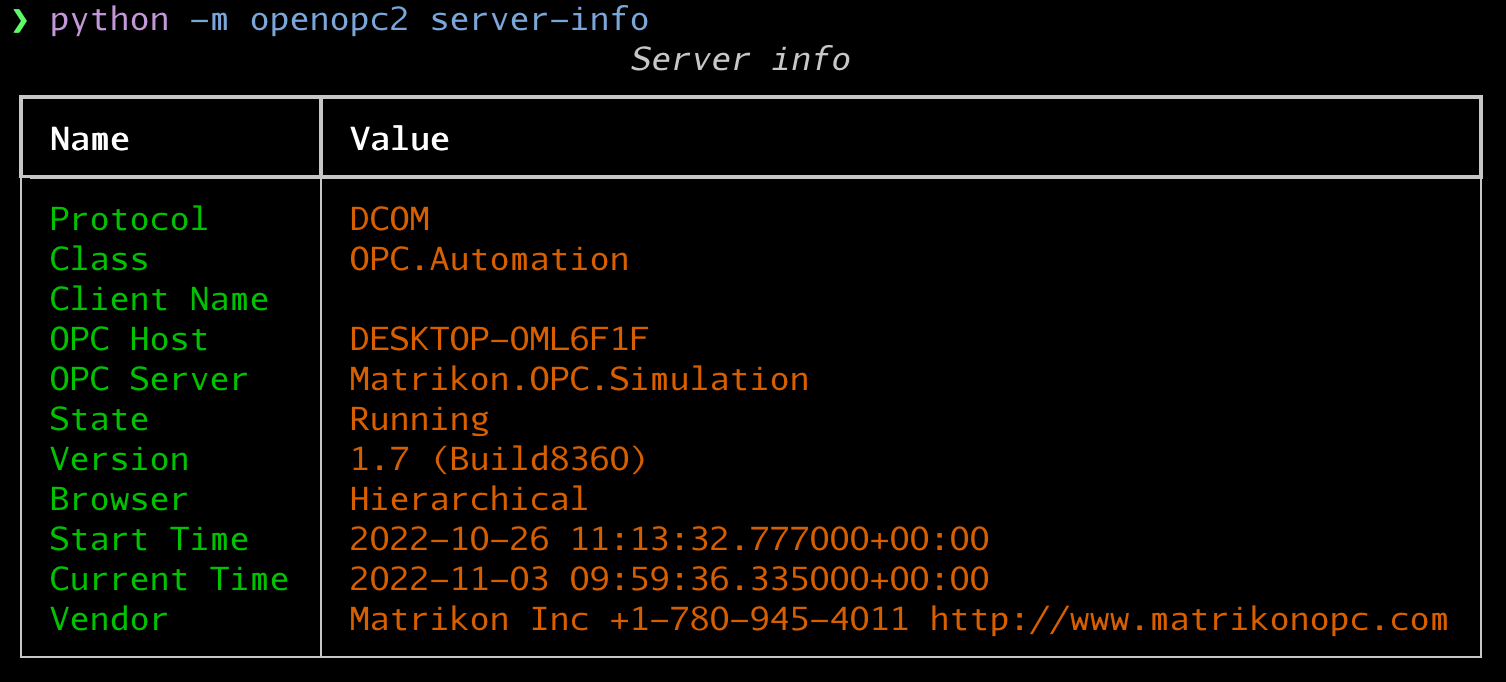Select the Hierarchical browser value
This screenshot has height=682, width=1506.
pos(469,498)
